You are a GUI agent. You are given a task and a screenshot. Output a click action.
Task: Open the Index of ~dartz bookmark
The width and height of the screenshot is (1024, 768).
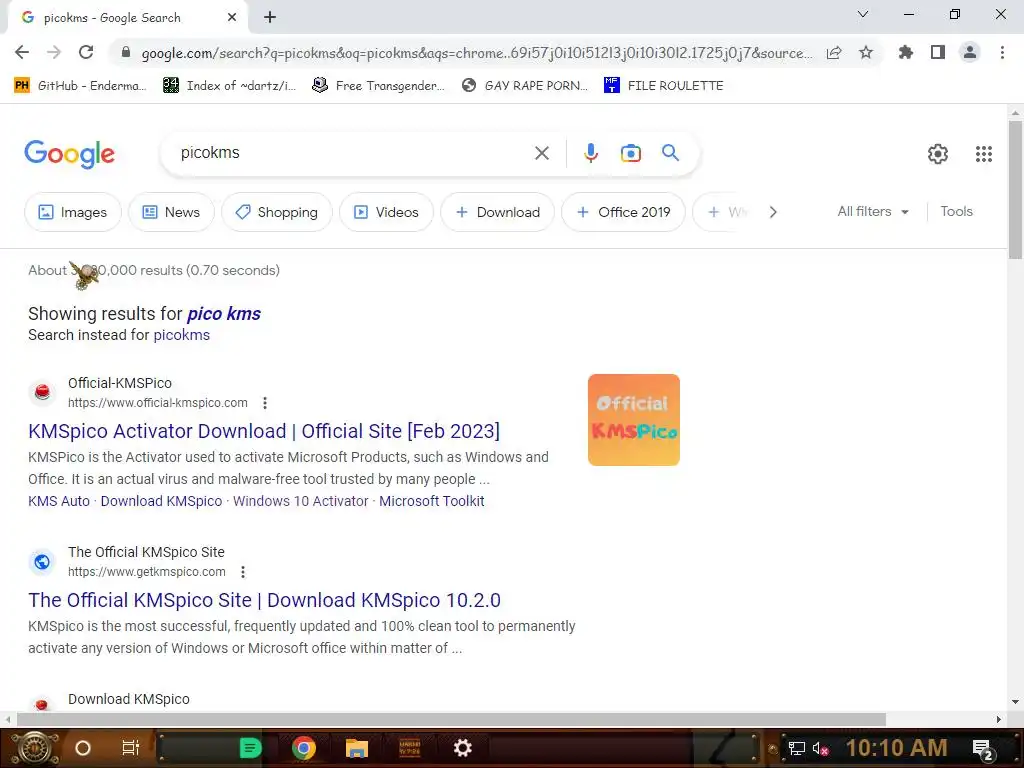[230, 86]
